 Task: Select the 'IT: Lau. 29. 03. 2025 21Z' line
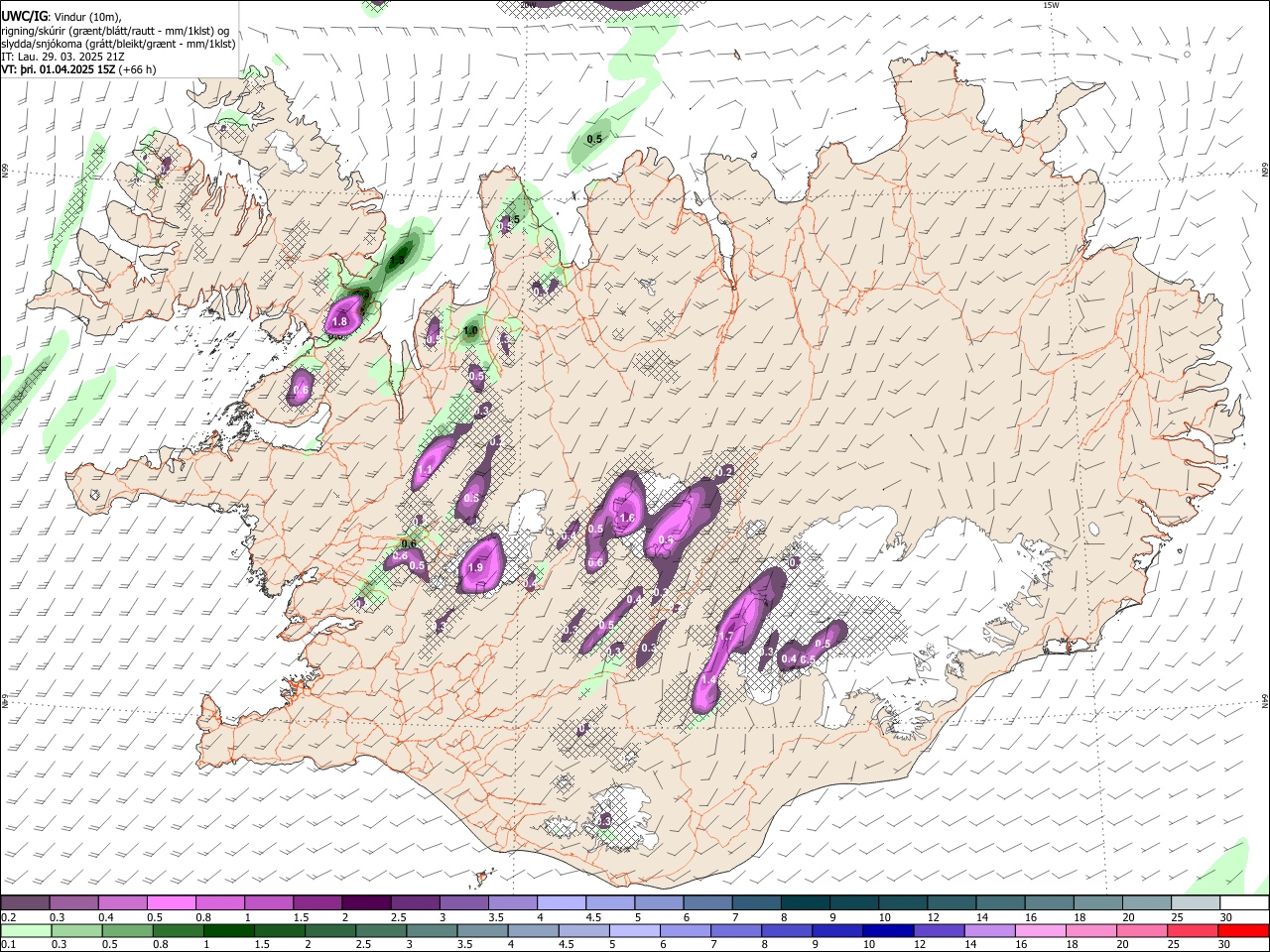coord(63,57)
